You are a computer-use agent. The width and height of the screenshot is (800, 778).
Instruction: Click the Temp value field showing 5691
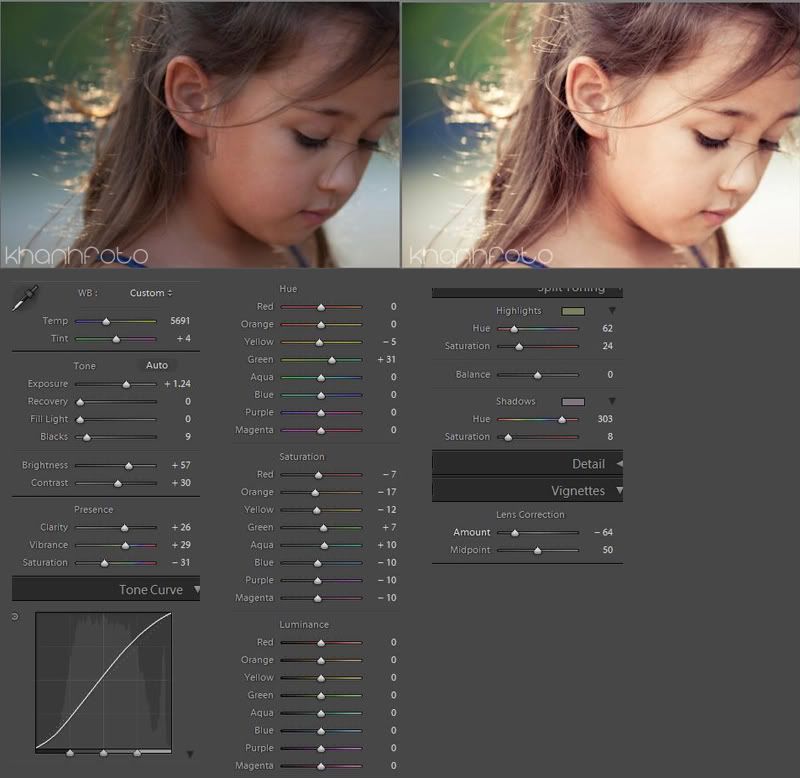(x=179, y=321)
